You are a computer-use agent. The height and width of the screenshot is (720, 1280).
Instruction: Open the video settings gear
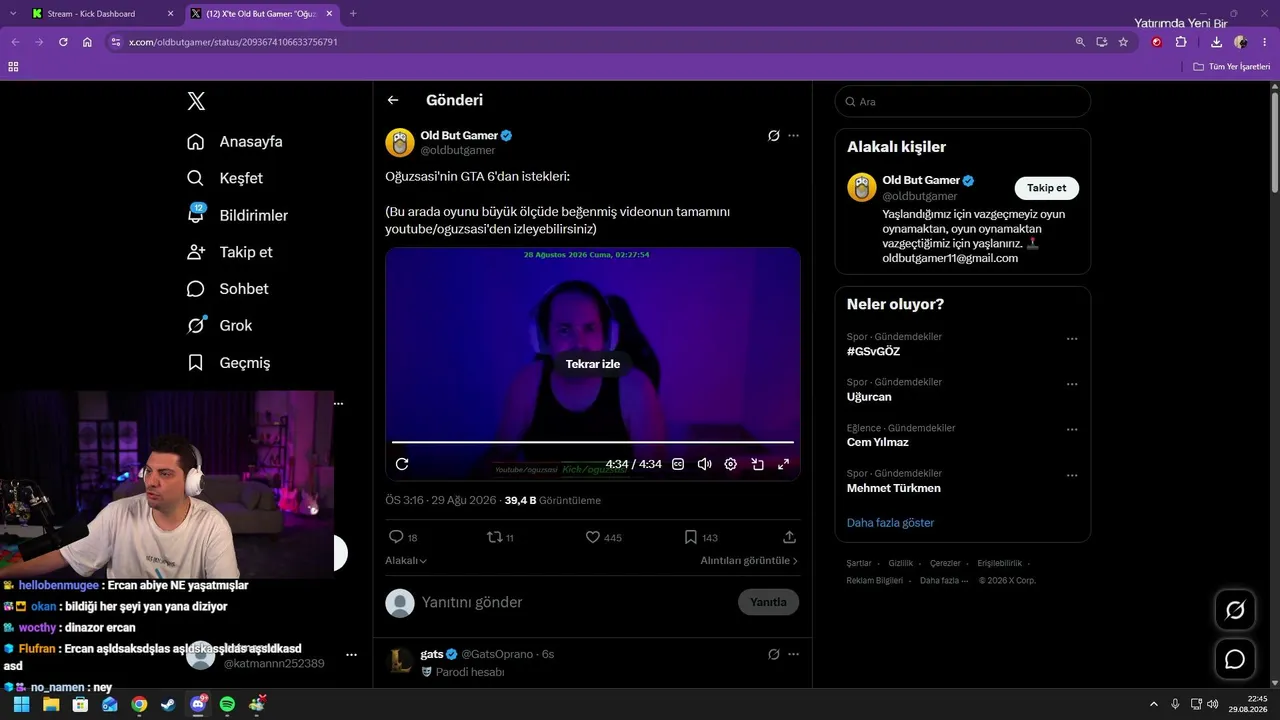[731, 464]
